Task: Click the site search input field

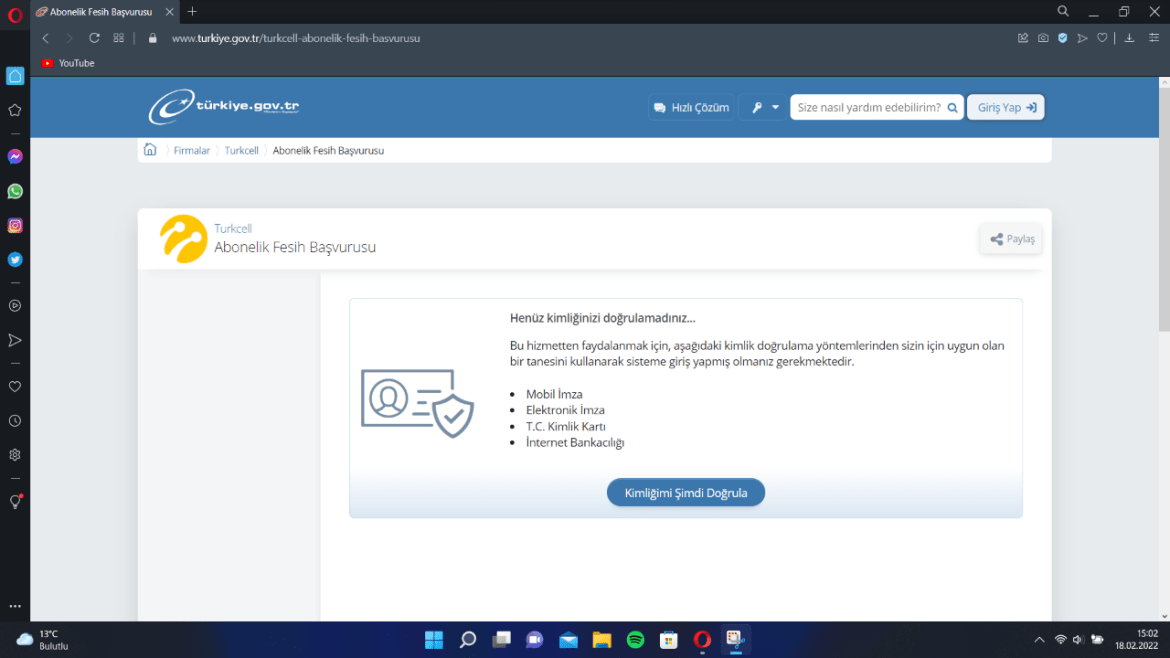Action: point(868,107)
